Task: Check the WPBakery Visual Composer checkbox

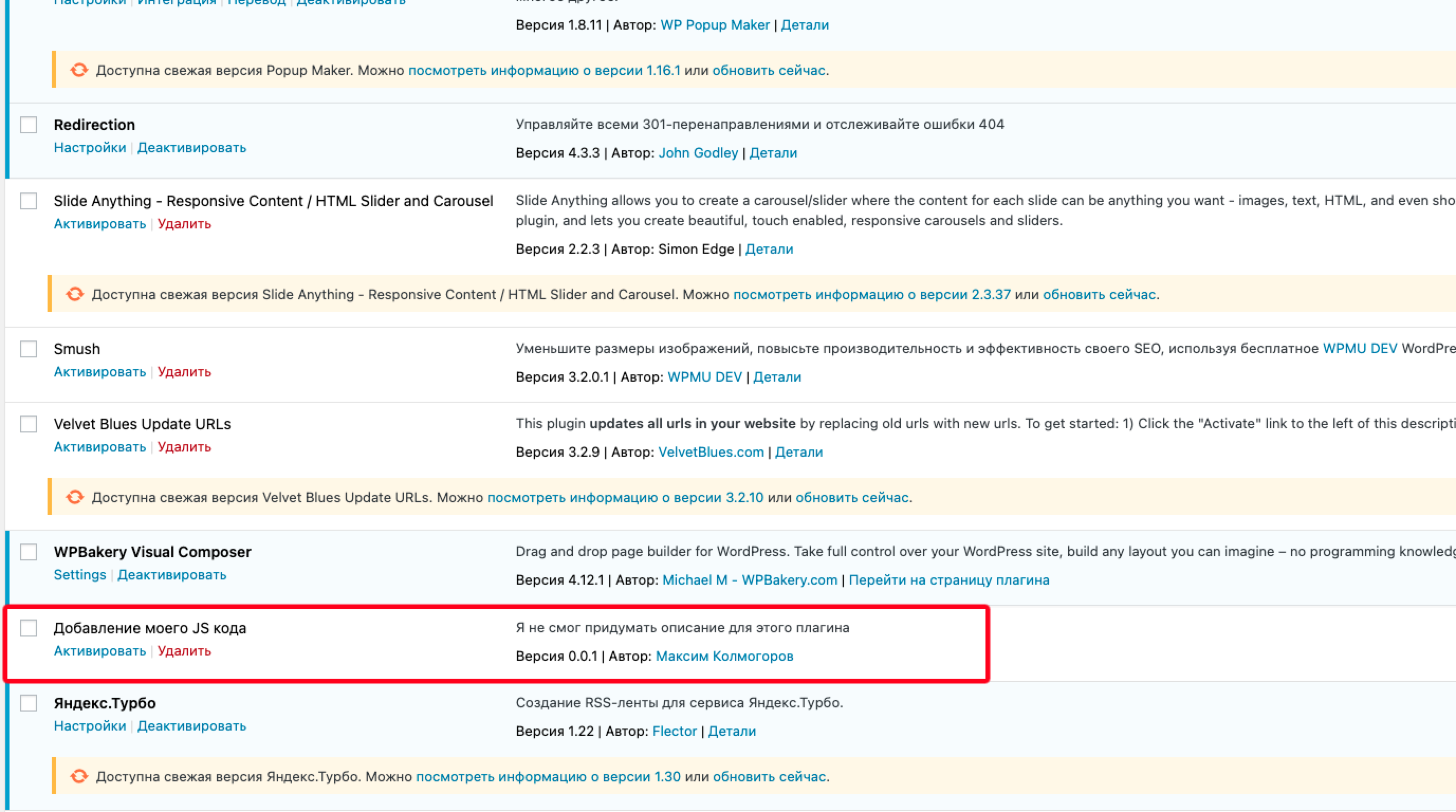Action: pyautogui.click(x=29, y=551)
